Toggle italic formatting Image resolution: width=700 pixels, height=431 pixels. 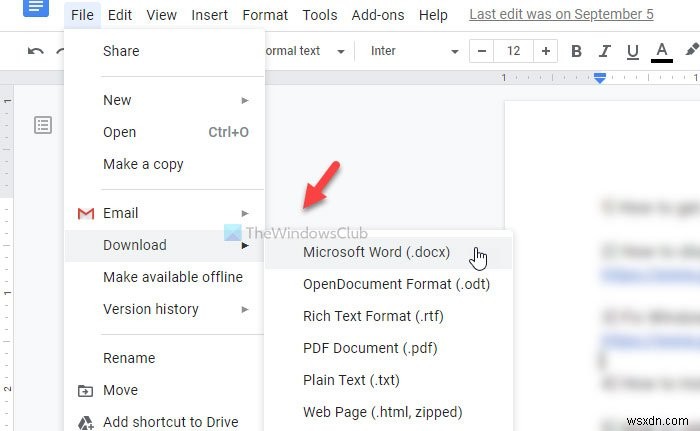click(604, 51)
